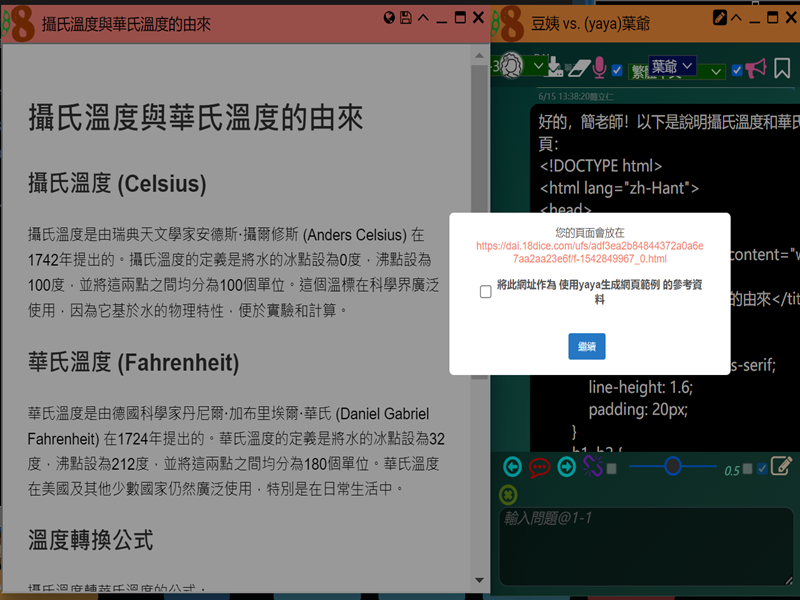This screenshot has width=800, height=600.
Task: Click the red speech bubble icon
Action: (x=540, y=467)
